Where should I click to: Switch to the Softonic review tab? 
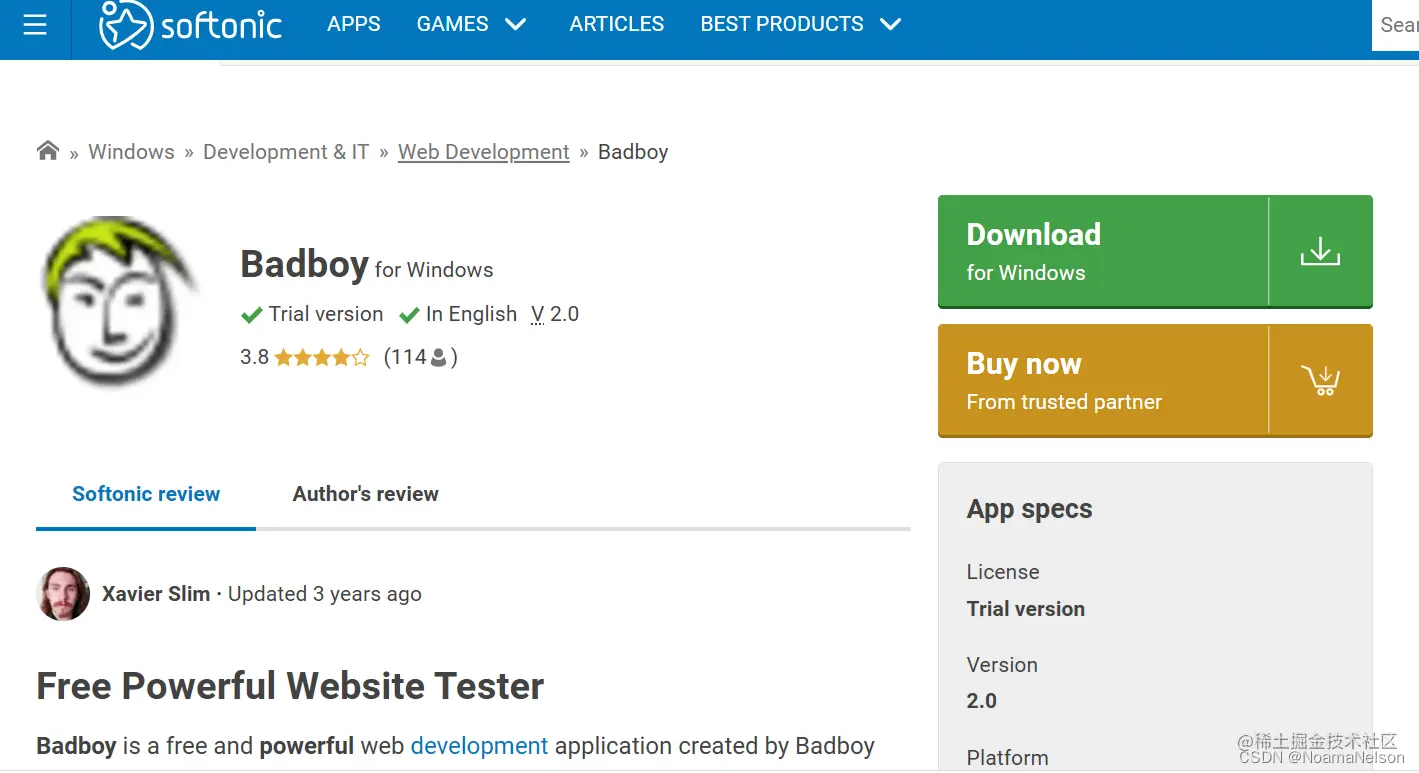146,494
